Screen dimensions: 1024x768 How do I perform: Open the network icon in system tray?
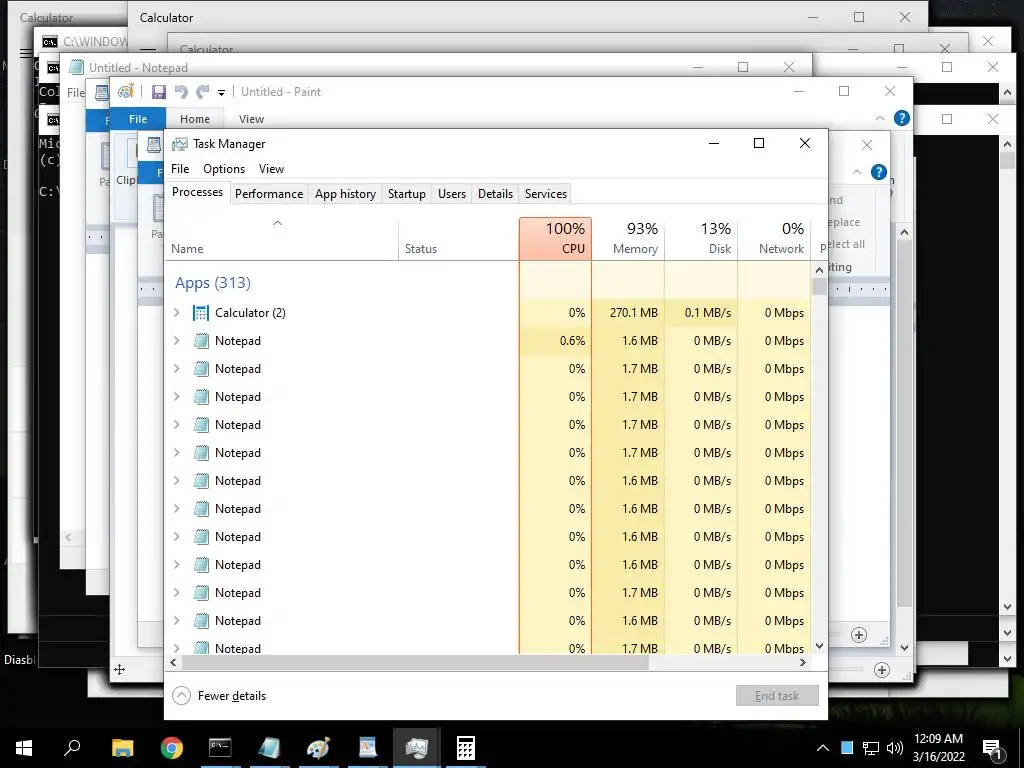click(x=871, y=748)
